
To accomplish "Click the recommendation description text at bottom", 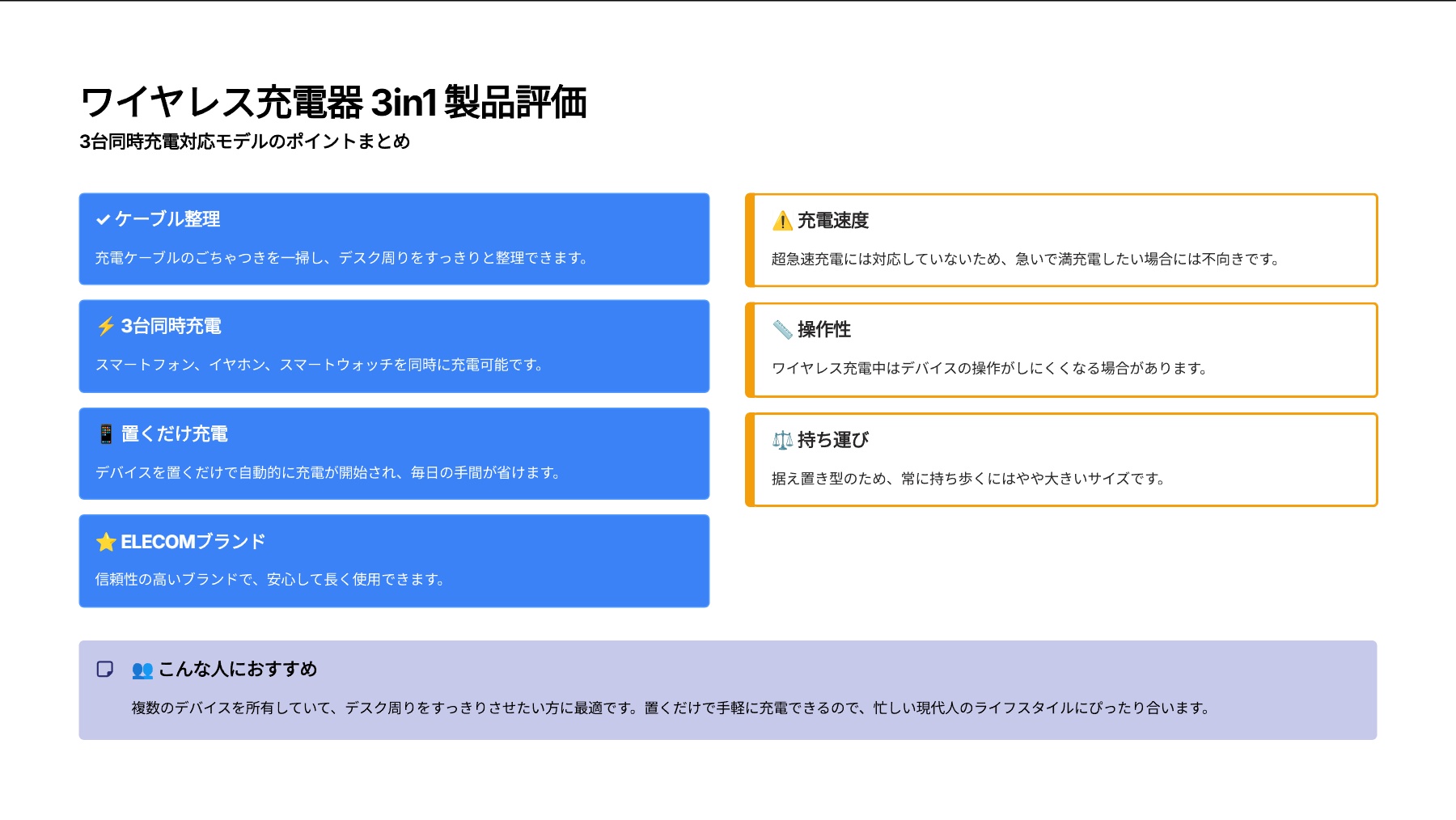I will click(669, 708).
